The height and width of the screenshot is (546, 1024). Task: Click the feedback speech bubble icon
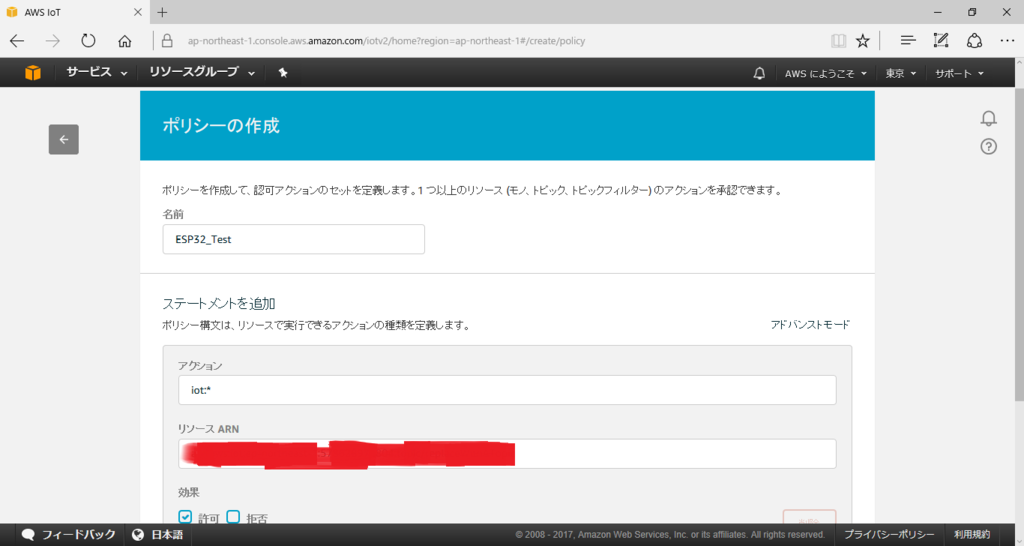click(x=28, y=534)
